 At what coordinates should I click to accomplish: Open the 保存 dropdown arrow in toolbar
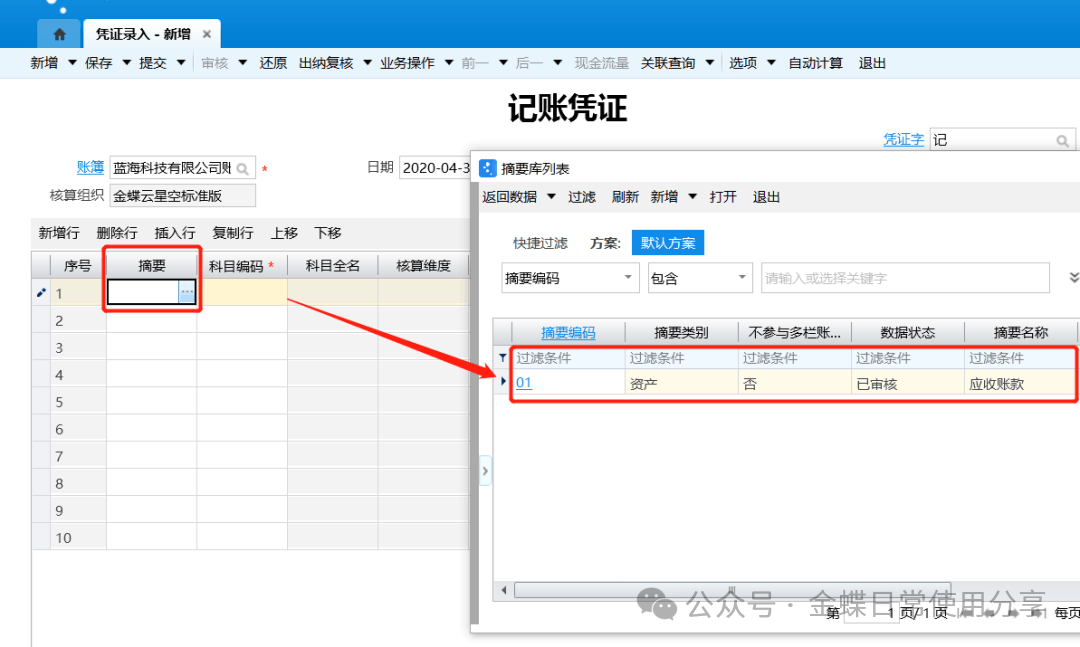pos(127,63)
